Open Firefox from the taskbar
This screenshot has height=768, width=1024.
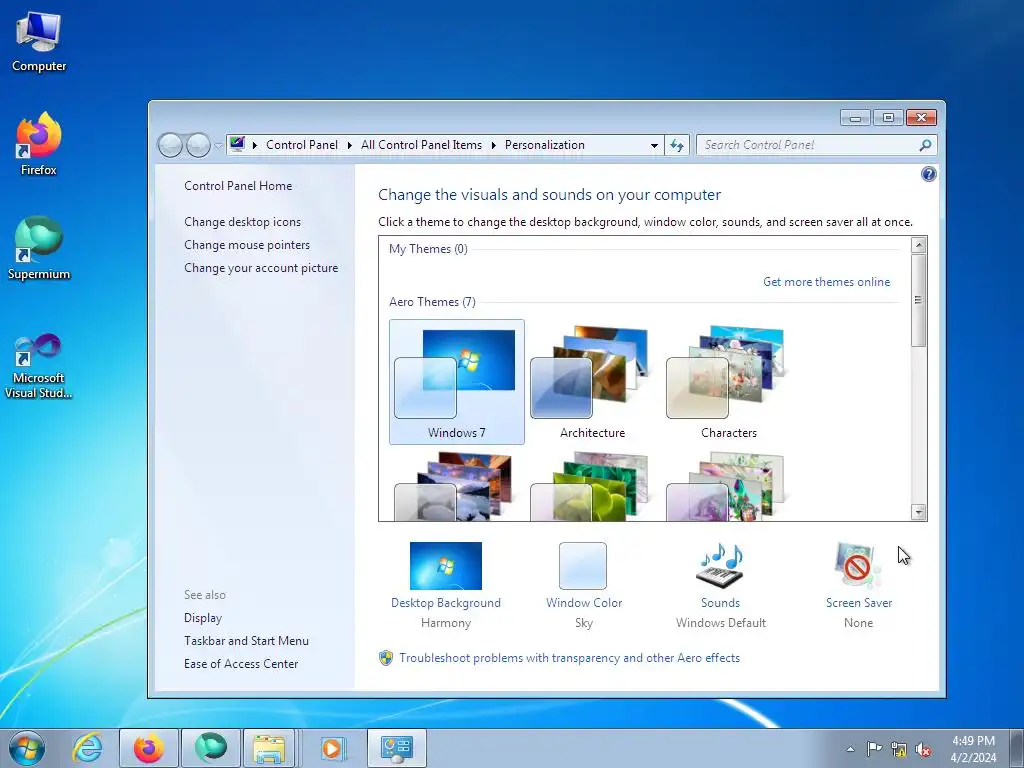[x=149, y=748]
